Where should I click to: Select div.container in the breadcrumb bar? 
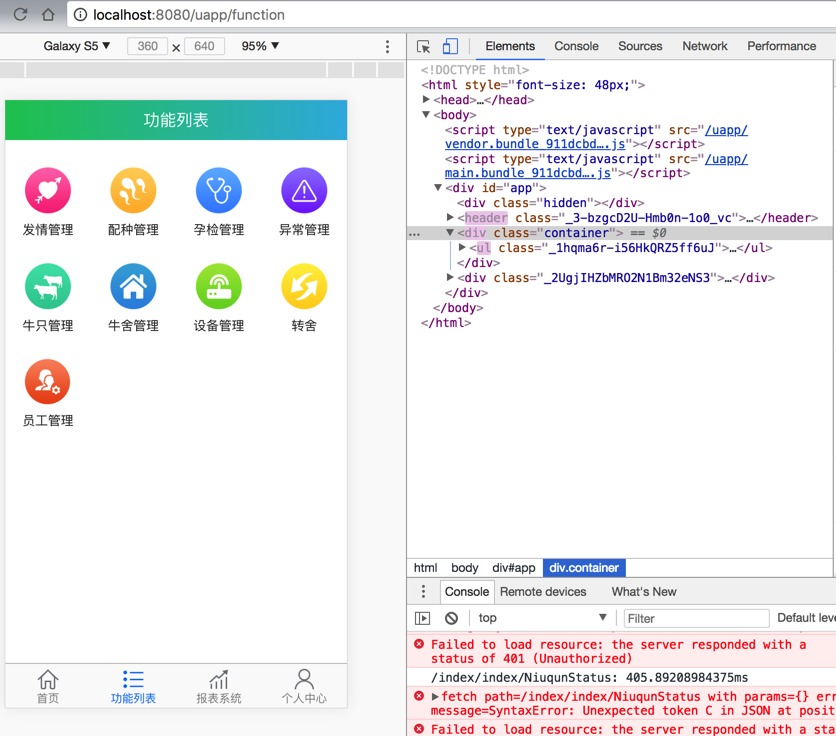click(x=584, y=568)
